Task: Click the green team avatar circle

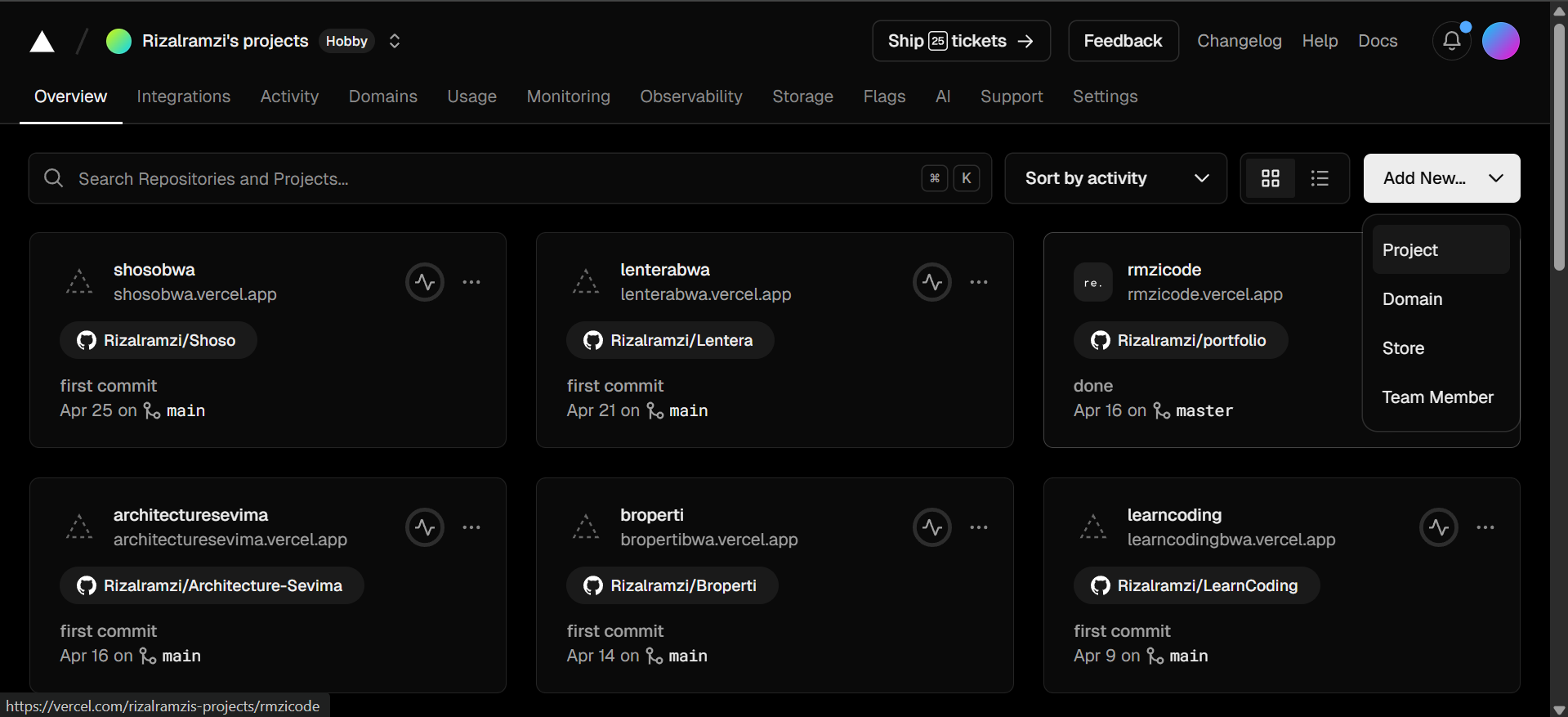Action: 118,41
